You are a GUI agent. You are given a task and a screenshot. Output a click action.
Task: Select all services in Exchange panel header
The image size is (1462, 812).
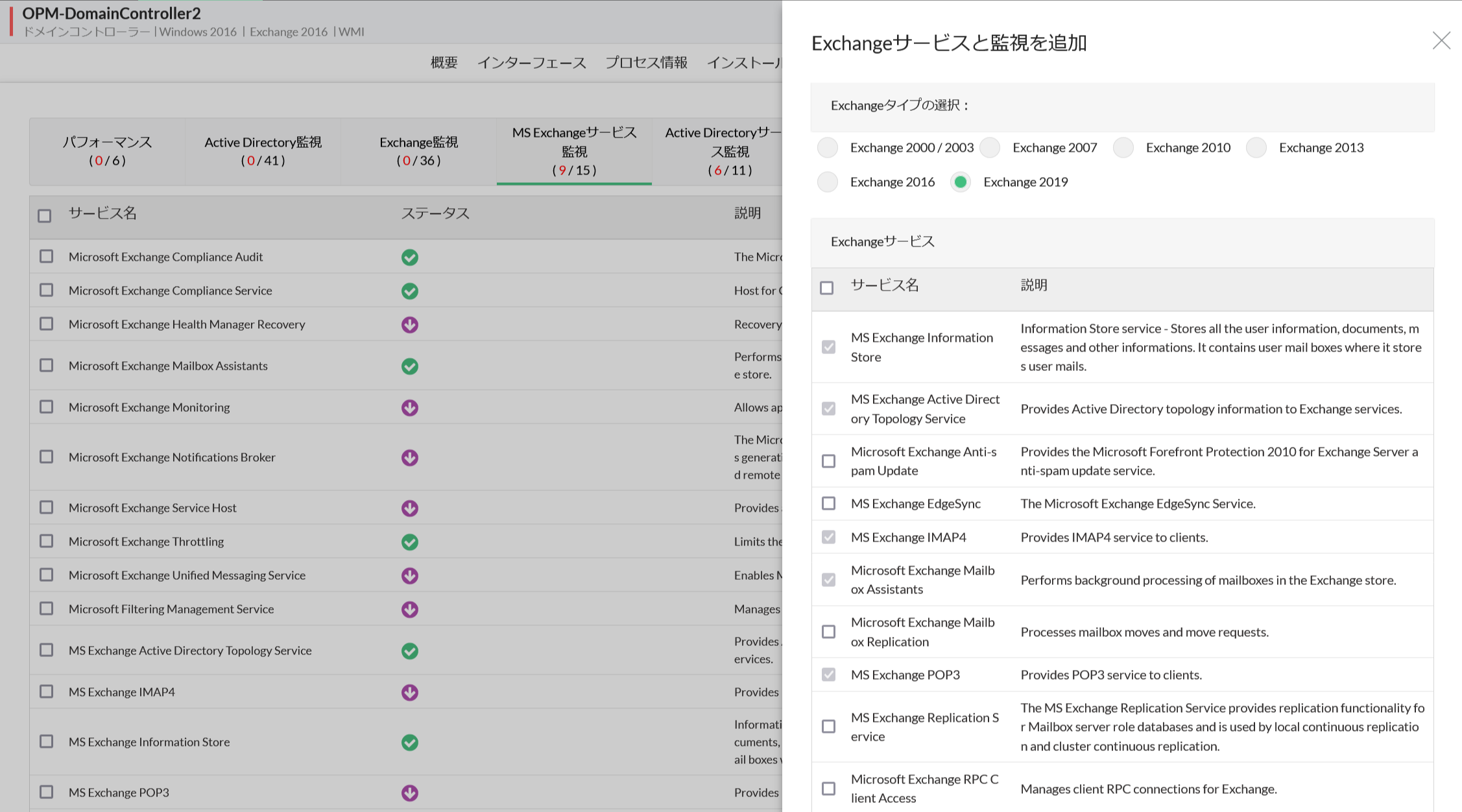pos(826,288)
